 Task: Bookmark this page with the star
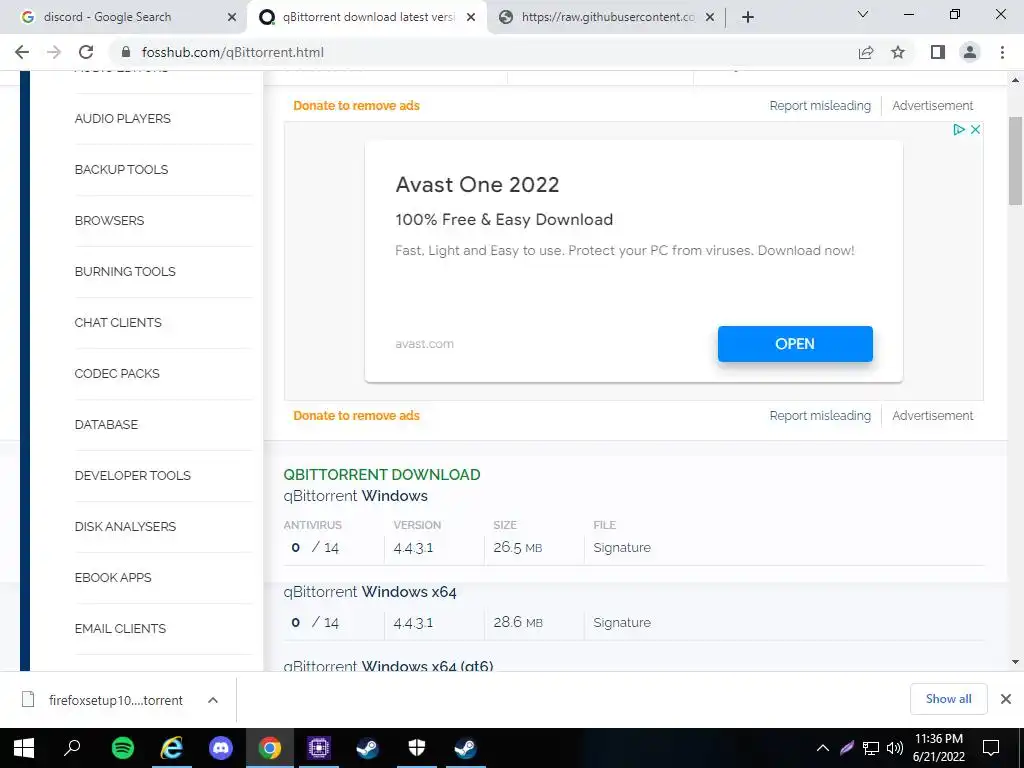coord(898,52)
